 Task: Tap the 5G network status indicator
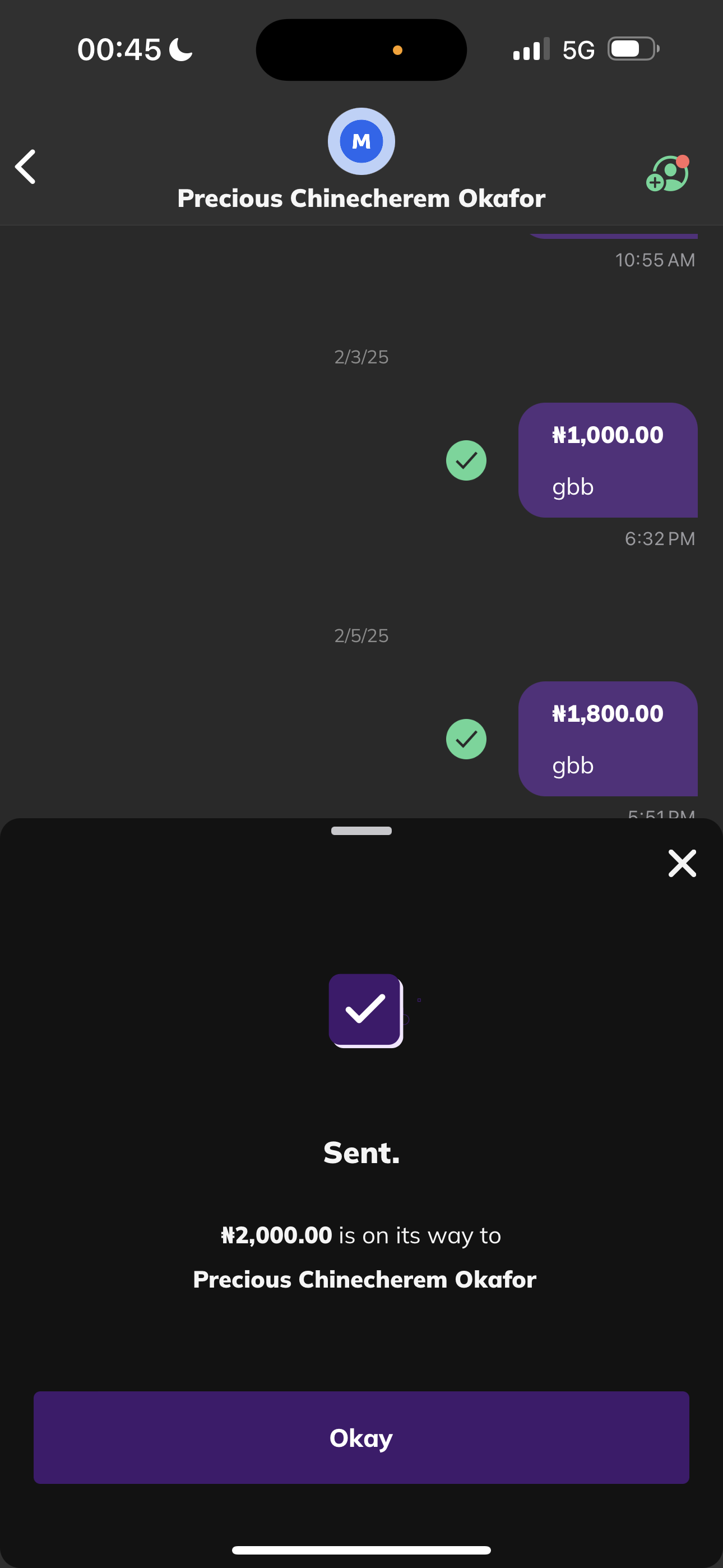pos(578,50)
